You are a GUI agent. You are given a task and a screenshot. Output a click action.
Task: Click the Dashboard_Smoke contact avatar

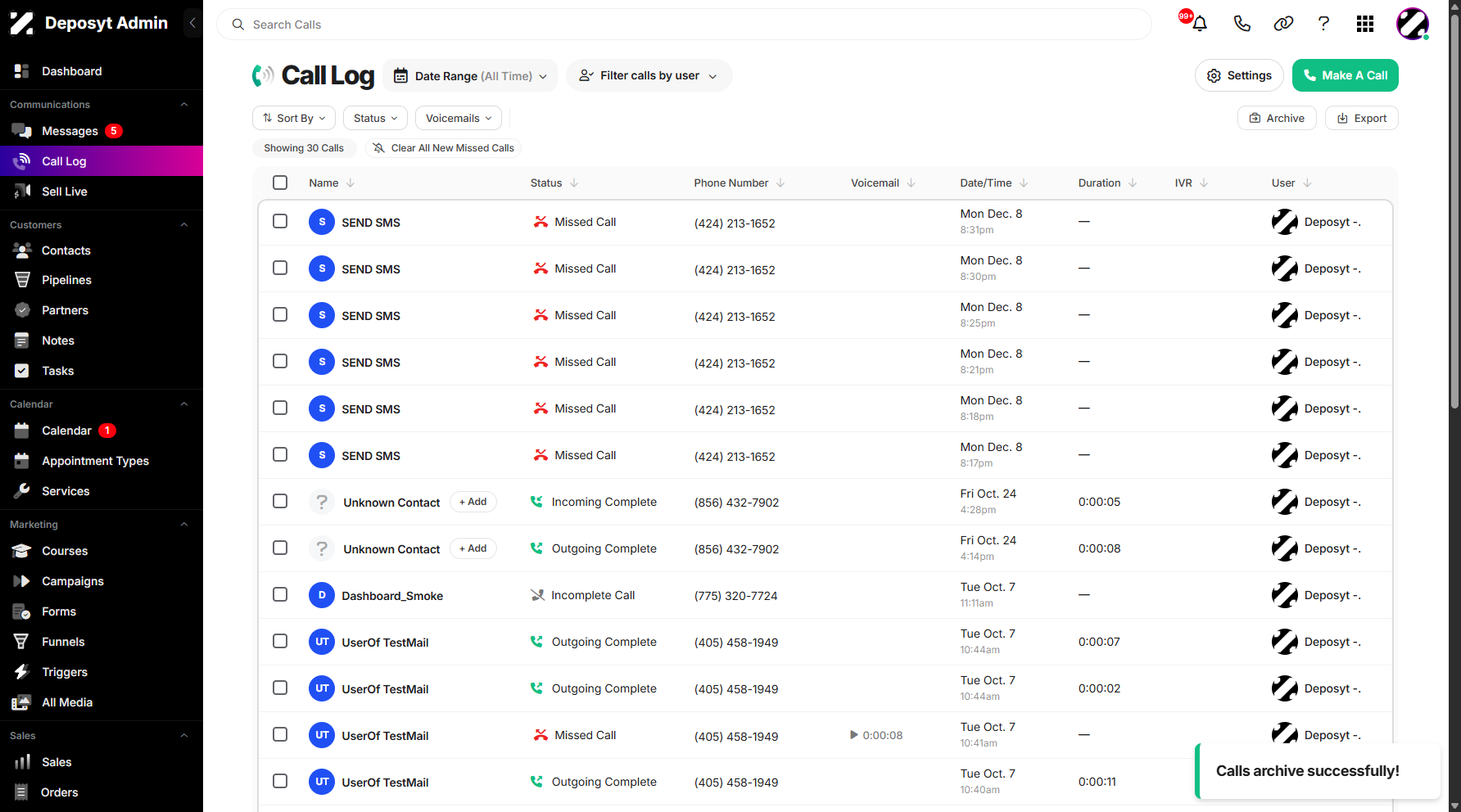pyautogui.click(x=322, y=595)
